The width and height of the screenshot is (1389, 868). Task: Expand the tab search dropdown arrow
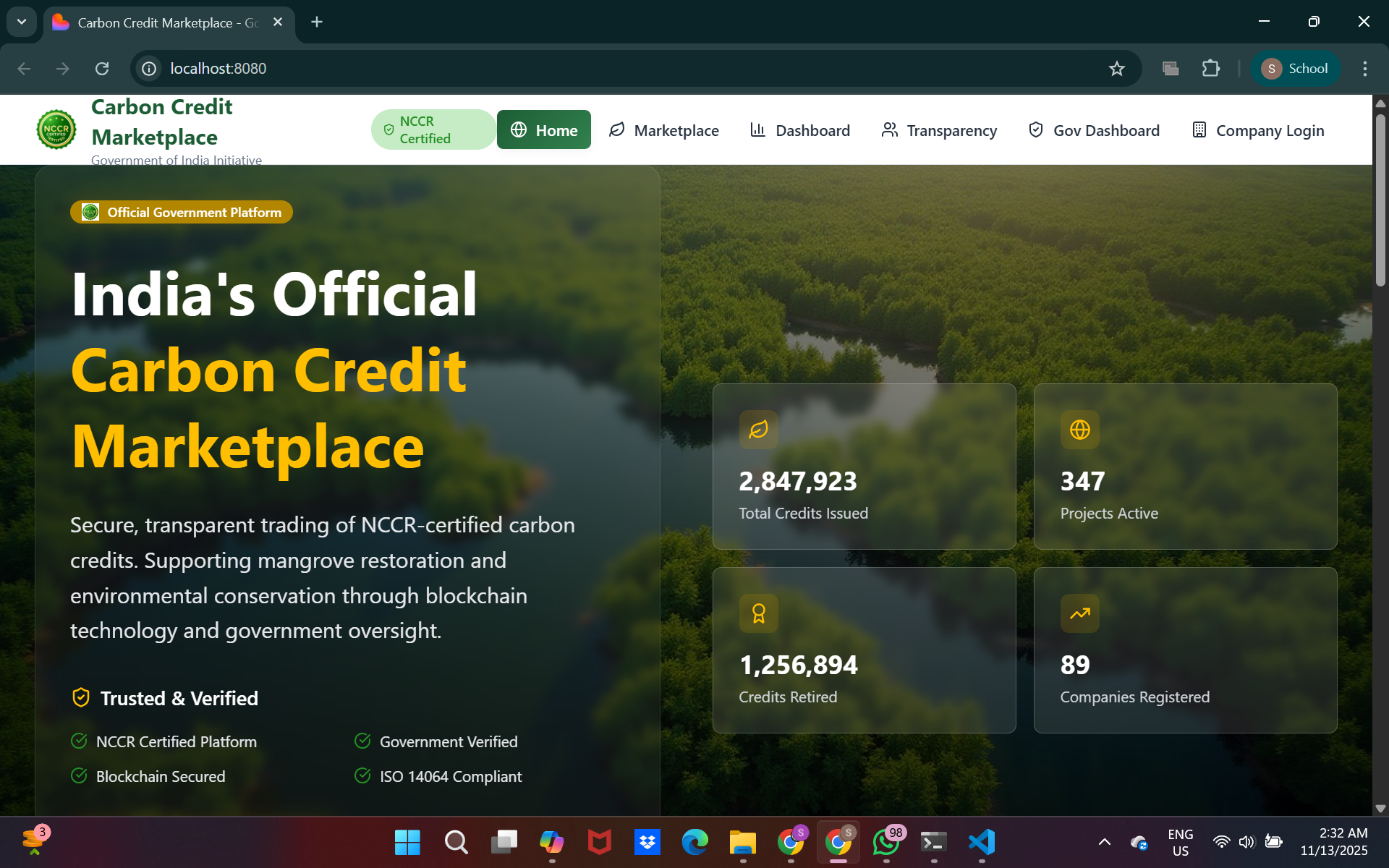click(22, 22)
